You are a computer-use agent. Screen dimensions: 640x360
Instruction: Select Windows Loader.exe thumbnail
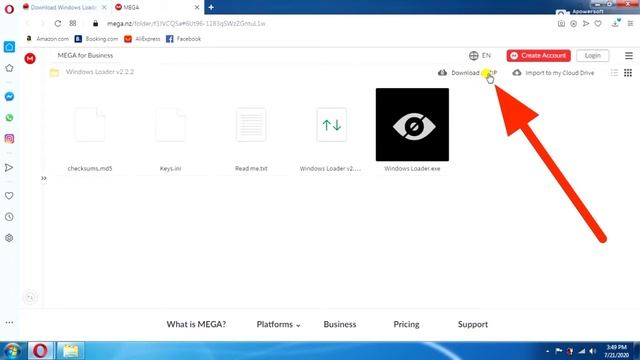(412, 124)
